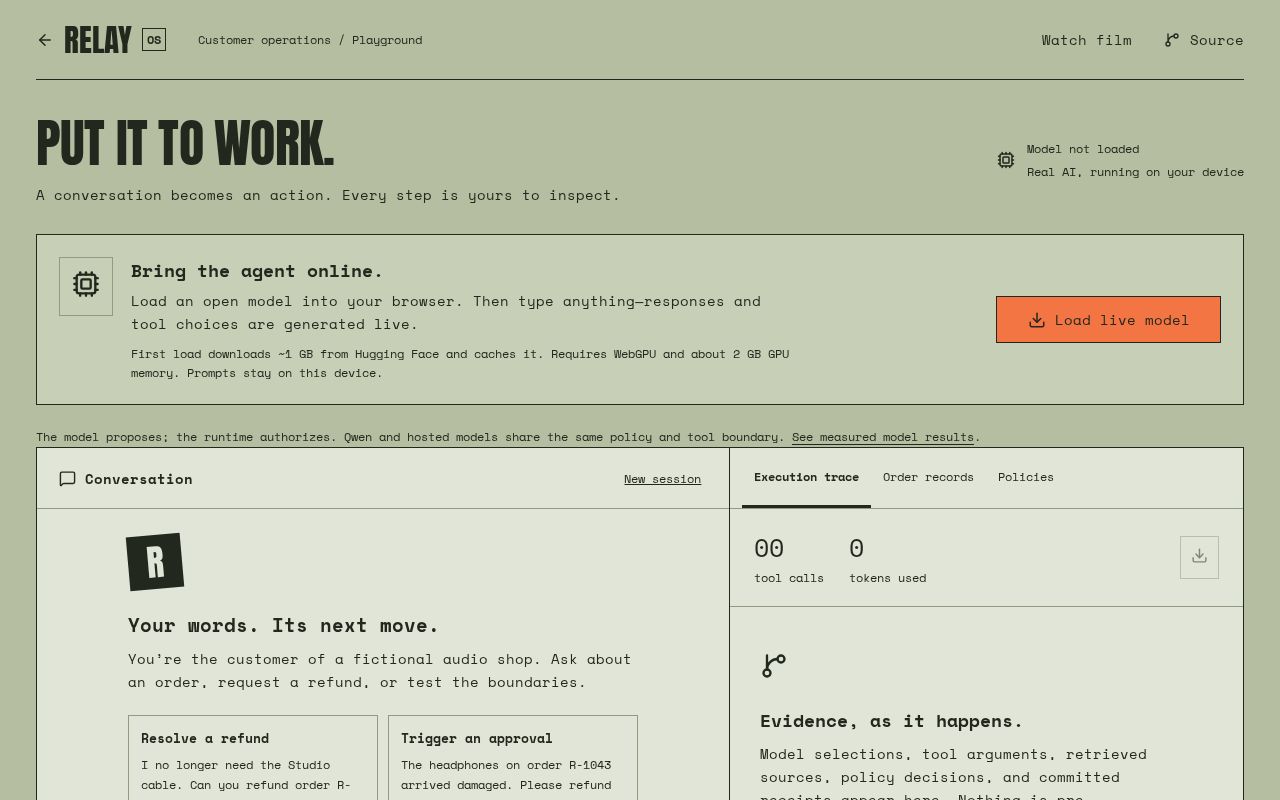This screenshot has width=1280, height=800.
Task: Click the Real AI, running on your device text
Action: (1135, 172)
